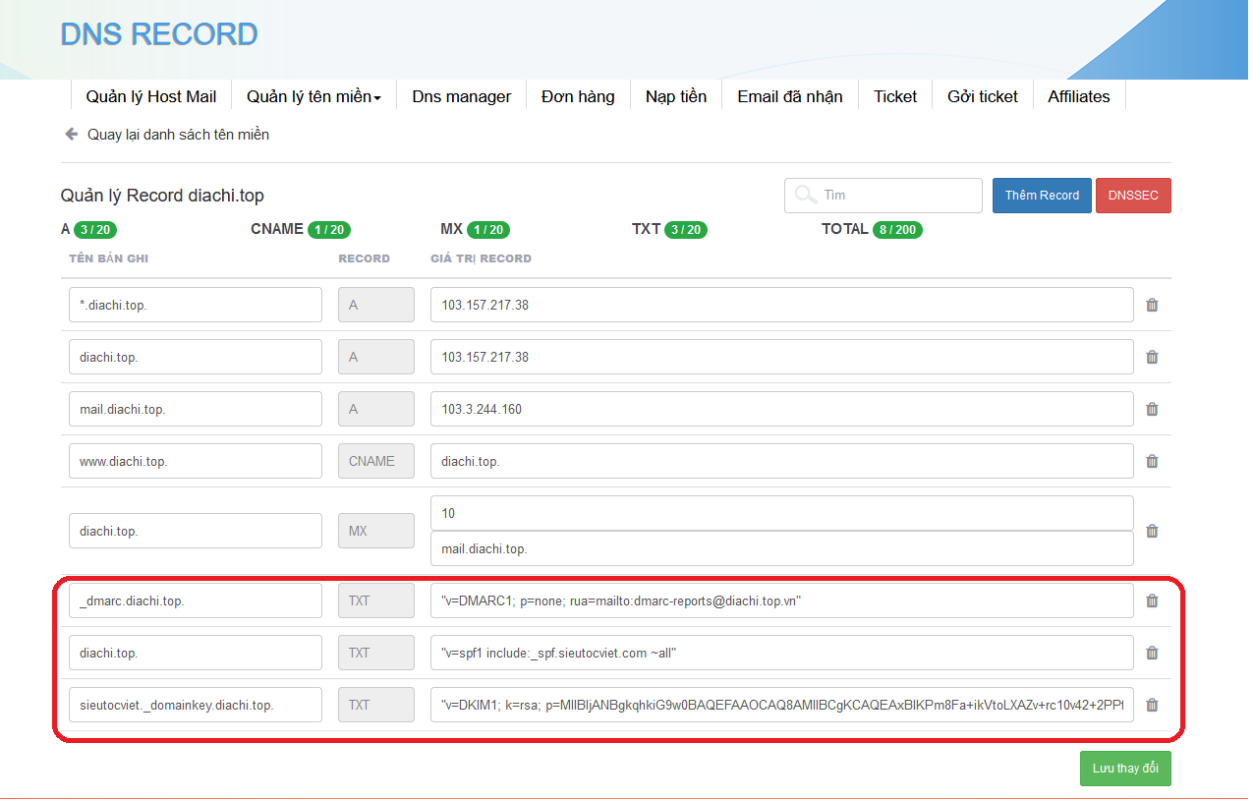The height and width of the screenshot is (800, 1254).
Task: Save with Lưu thay đổi button
Action: [x=1125, y=768]
